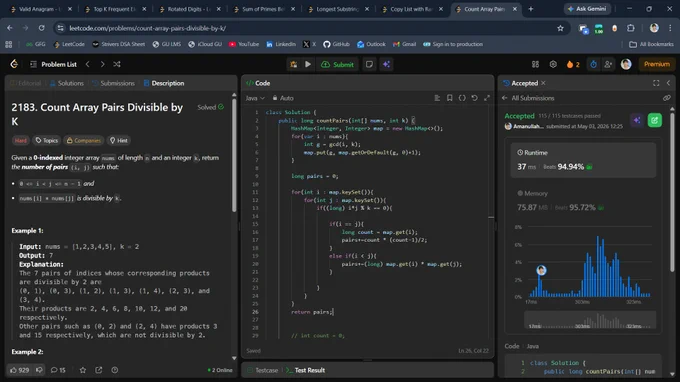The image size is (680, 382).
Task: Click the Premium button
Action: tap(657, 64)
